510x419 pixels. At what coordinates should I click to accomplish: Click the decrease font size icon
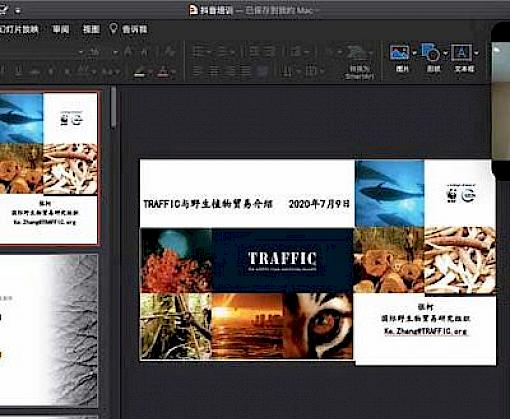click(145, 52)
